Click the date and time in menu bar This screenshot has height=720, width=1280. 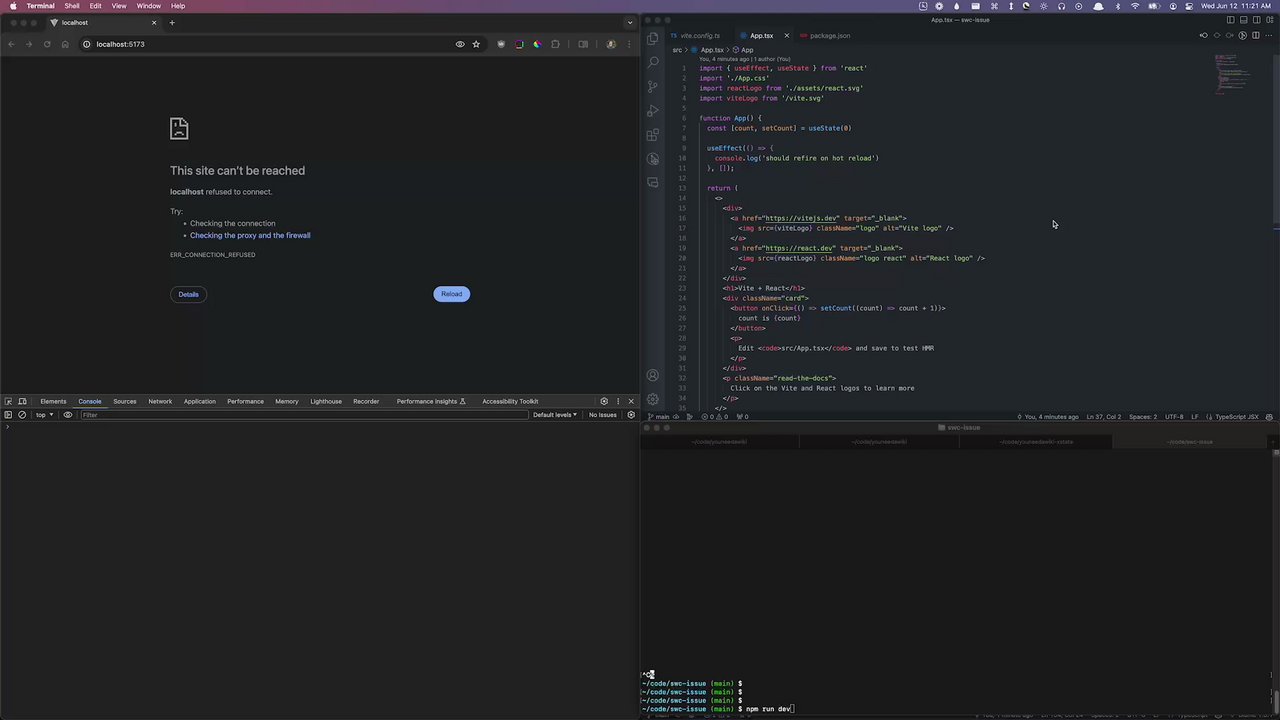click(x=1236, y=6)
